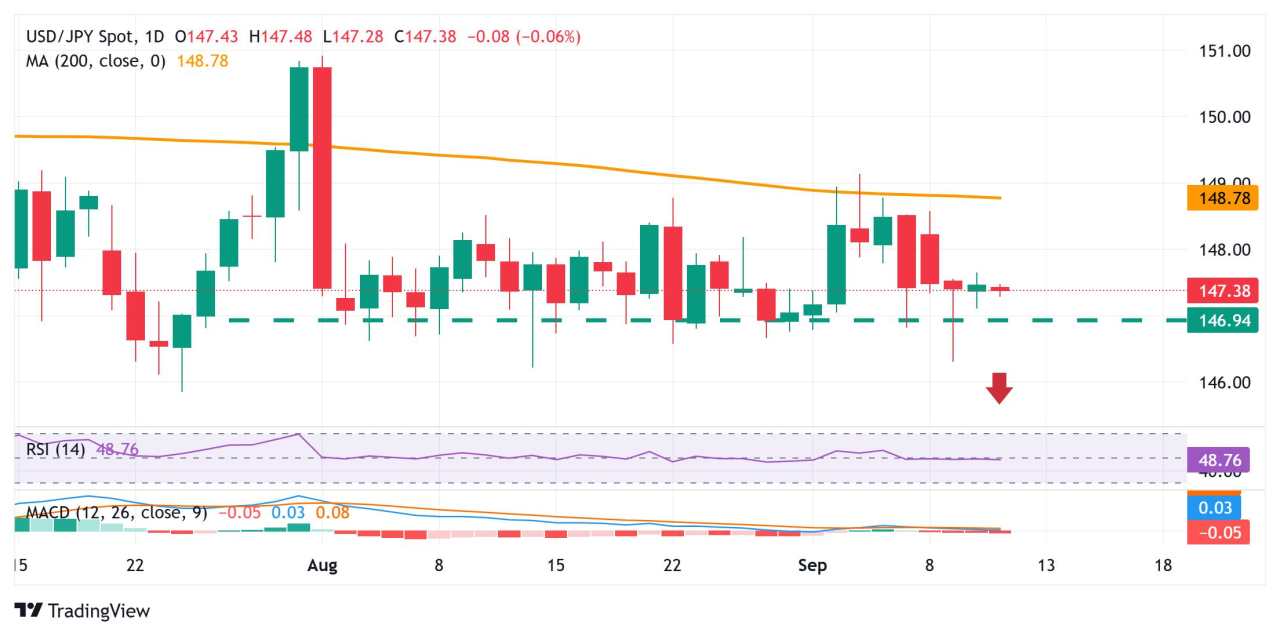Screen dimensions: 1280x636
Task: Select the RSI (14) indicator legend
Action: click(x=58, y=449)
